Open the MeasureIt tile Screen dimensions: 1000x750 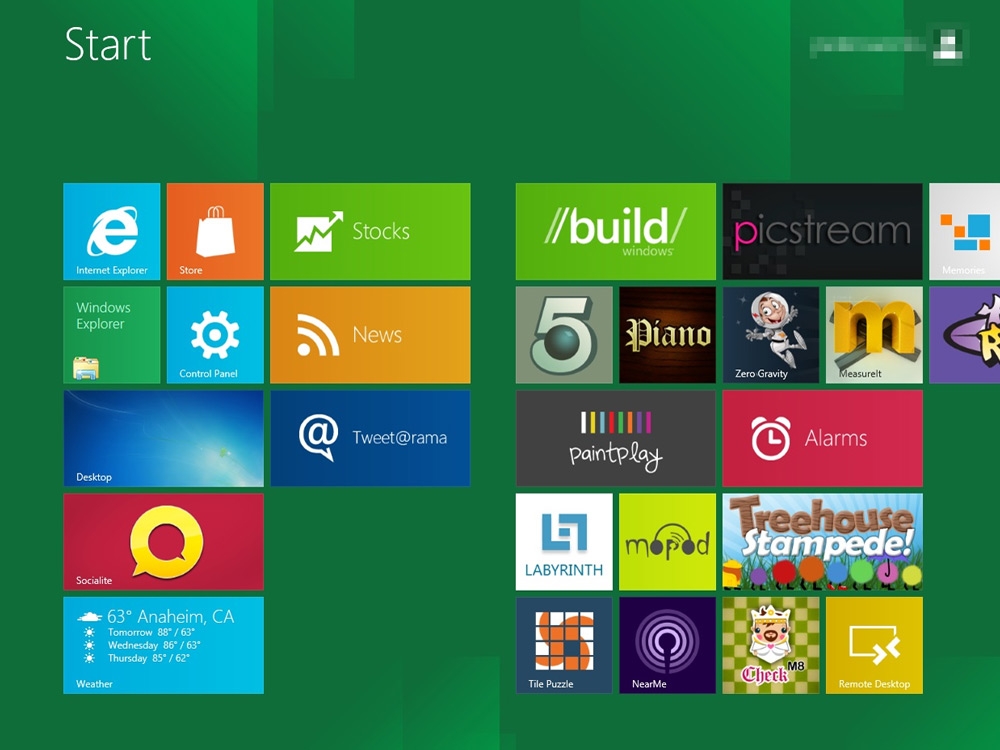coord(874,335)
